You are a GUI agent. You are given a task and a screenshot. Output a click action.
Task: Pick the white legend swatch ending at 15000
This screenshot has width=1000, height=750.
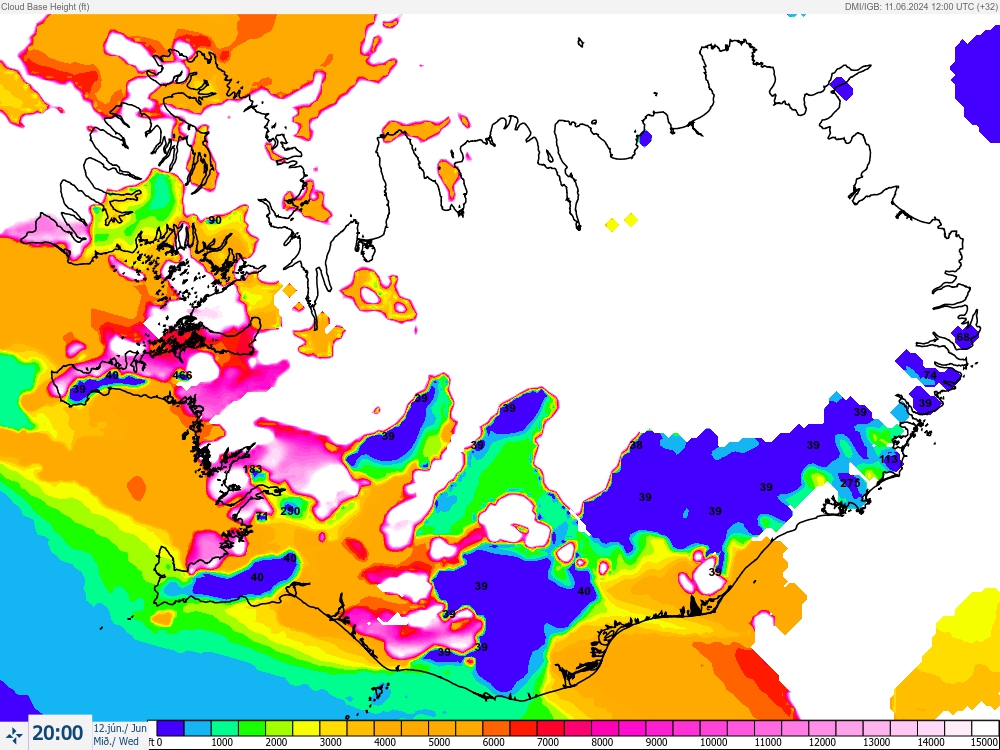coord(985,728)
